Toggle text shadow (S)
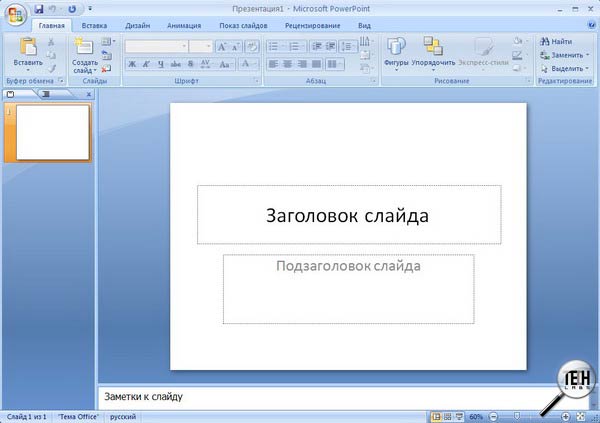600x423 pixels. (x=190, y=64)
